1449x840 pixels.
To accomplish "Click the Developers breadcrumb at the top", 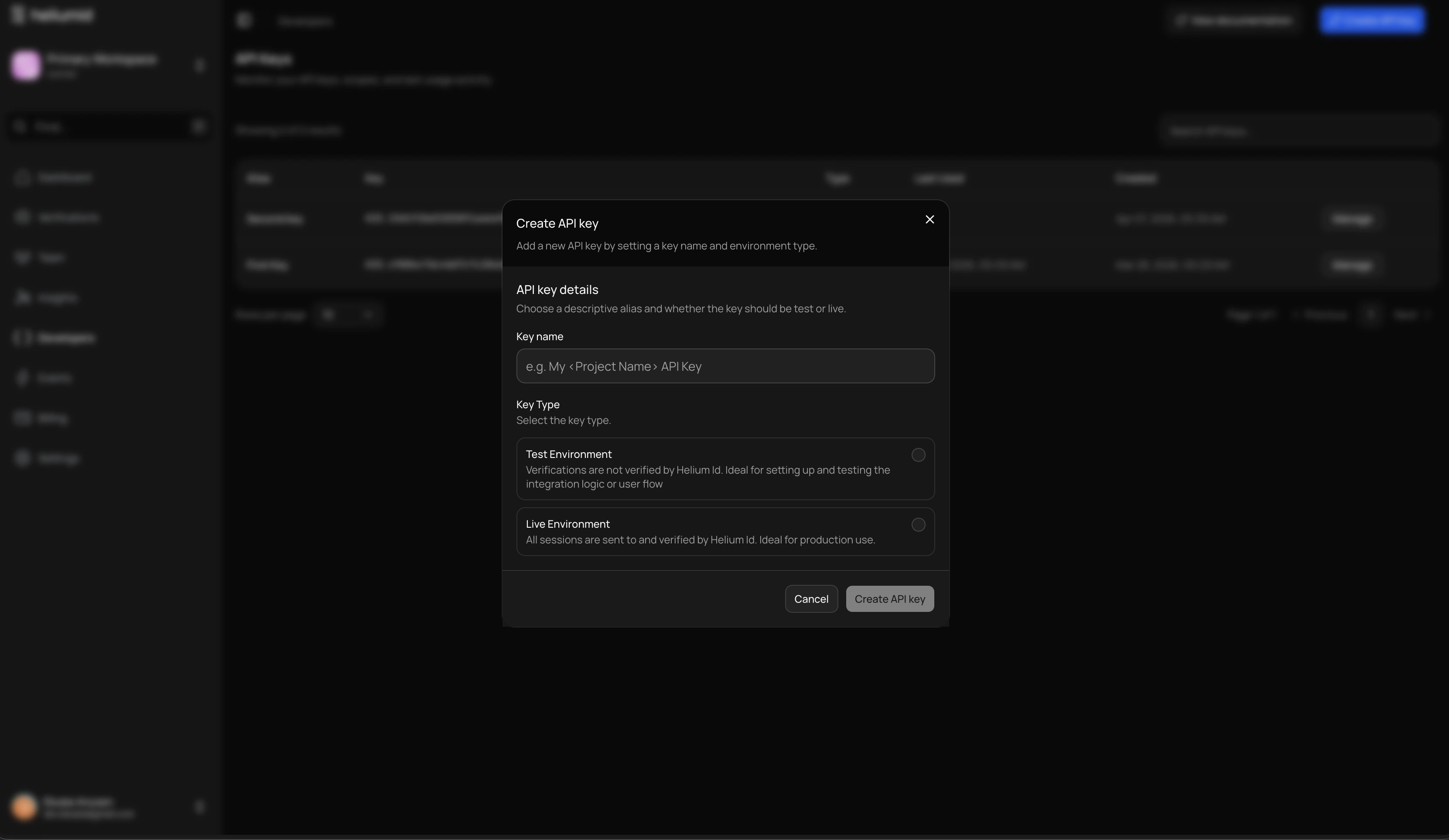I will [305, 21].
